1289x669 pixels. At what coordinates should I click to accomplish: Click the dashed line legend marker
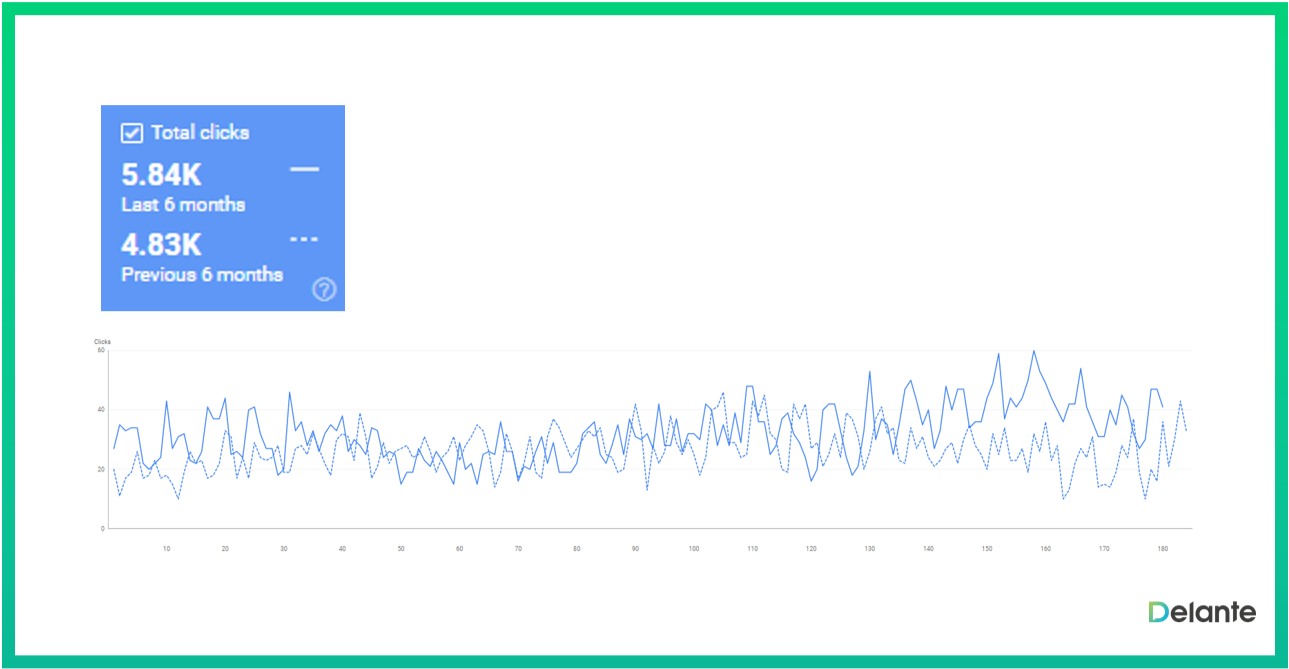pyautogui.click(x=304, y=240)
